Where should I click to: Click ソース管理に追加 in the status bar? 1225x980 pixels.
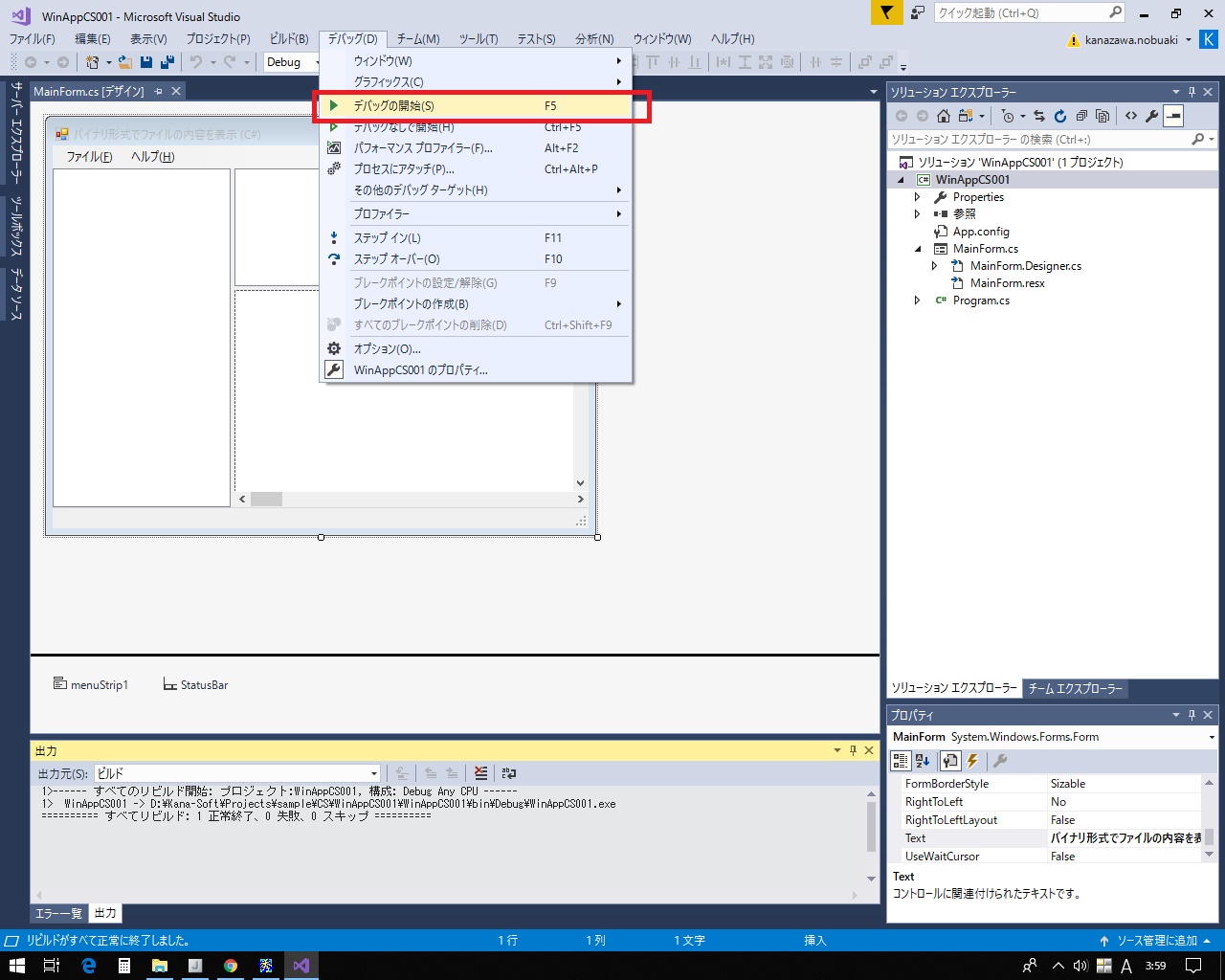(x=1157, y=941)
